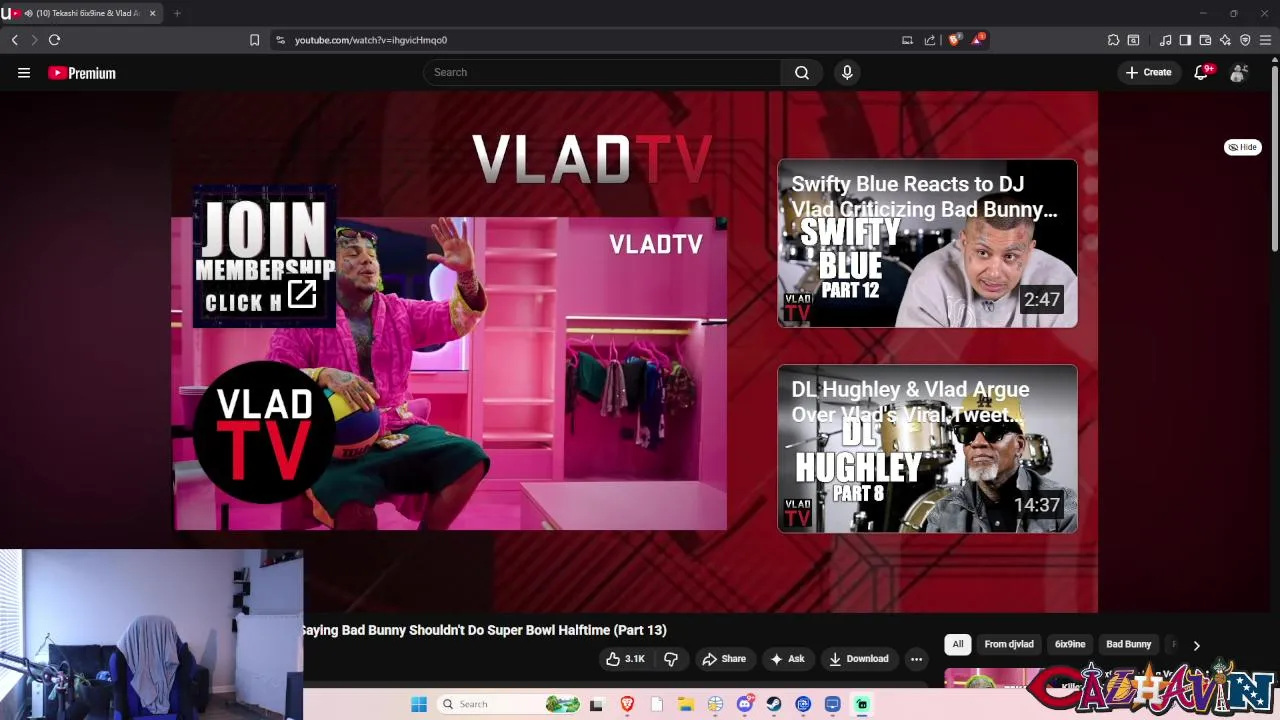The height and width of the screenshot is (720, 1280).
Task: Click the browser address bar URL
Action: coord(371,40)
